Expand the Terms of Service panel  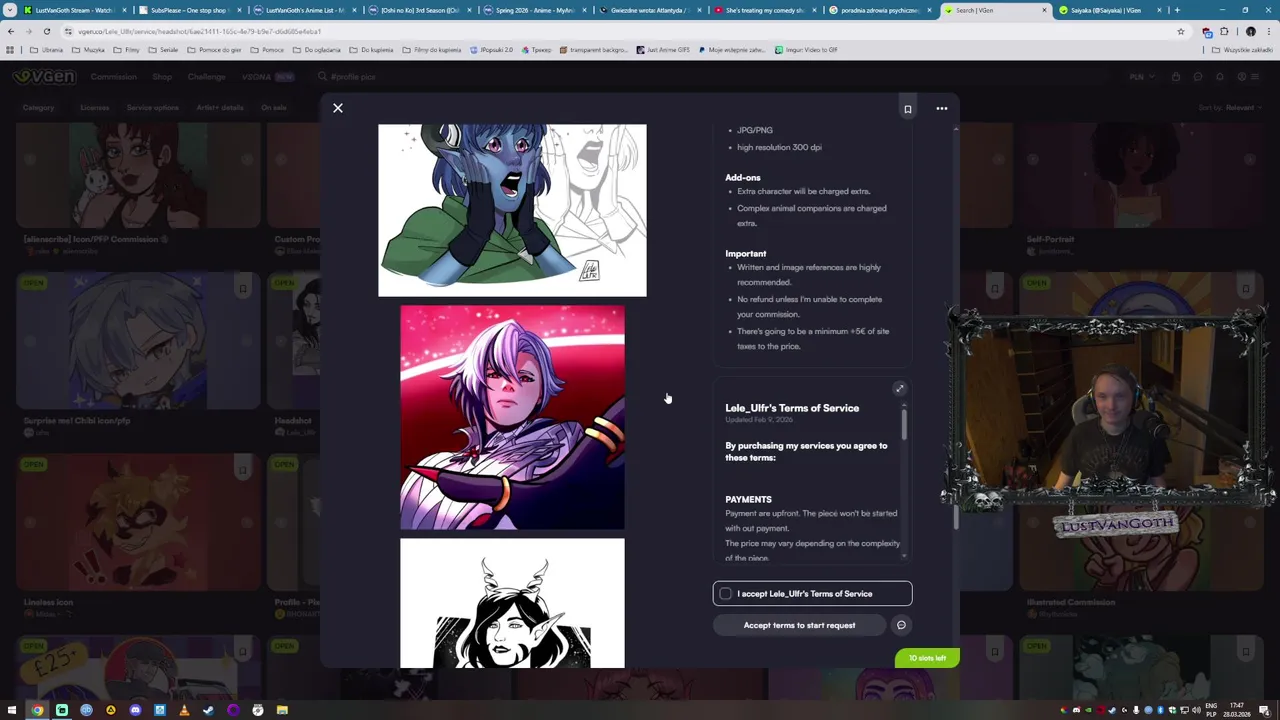tap(899, 389)
